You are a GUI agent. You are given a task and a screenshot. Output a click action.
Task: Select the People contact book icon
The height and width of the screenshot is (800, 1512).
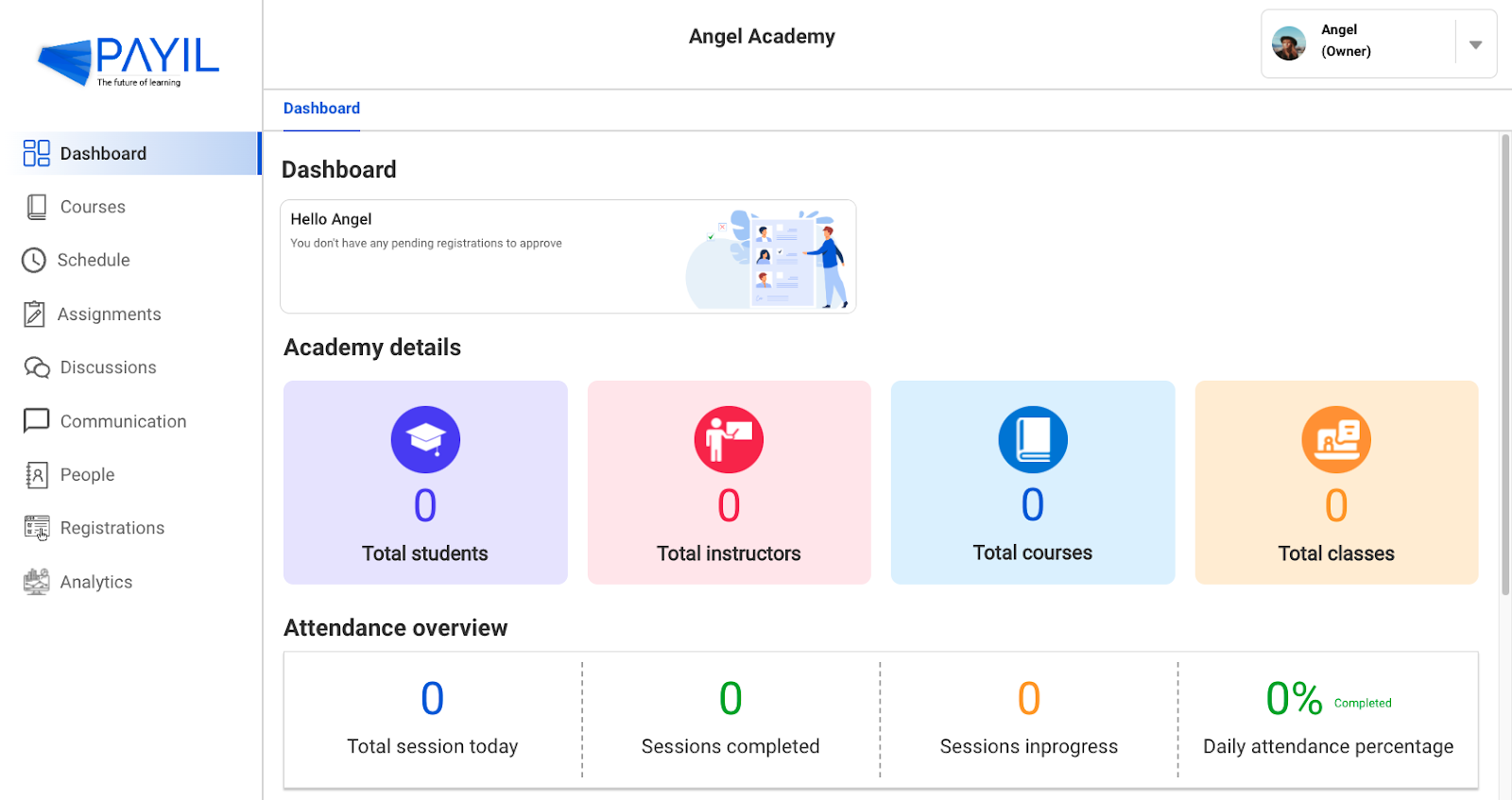pyautogui.click(x=37, y=474)
